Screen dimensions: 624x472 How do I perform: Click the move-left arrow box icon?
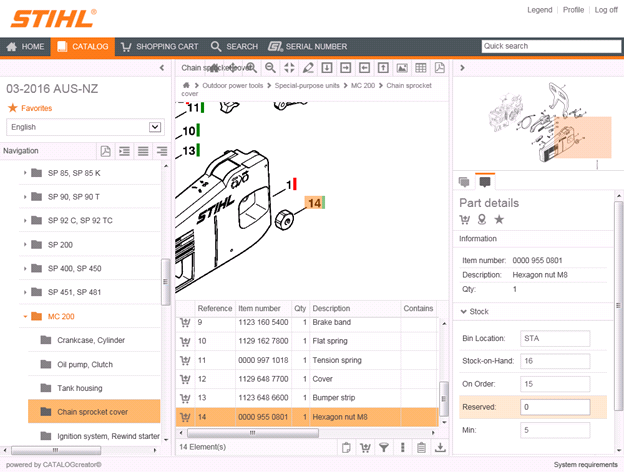pos(364,68)
